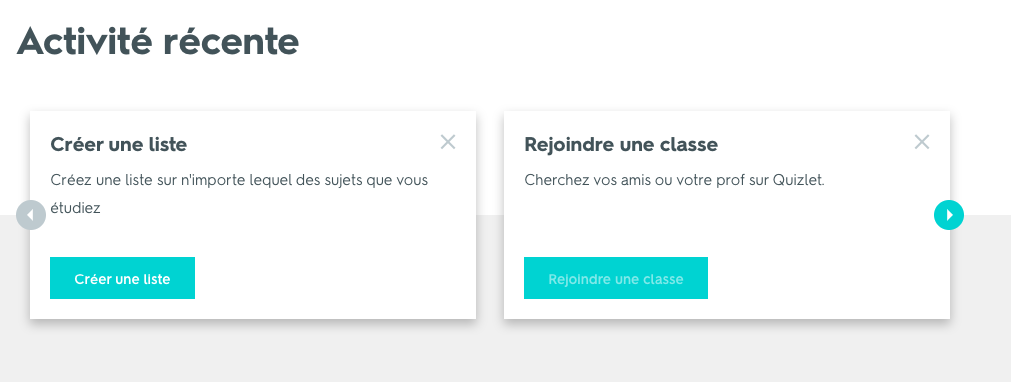Dismiss the "Créer une liste" card with its X
The width and height of the screenshot is (1011, 382).
point(448,142)
